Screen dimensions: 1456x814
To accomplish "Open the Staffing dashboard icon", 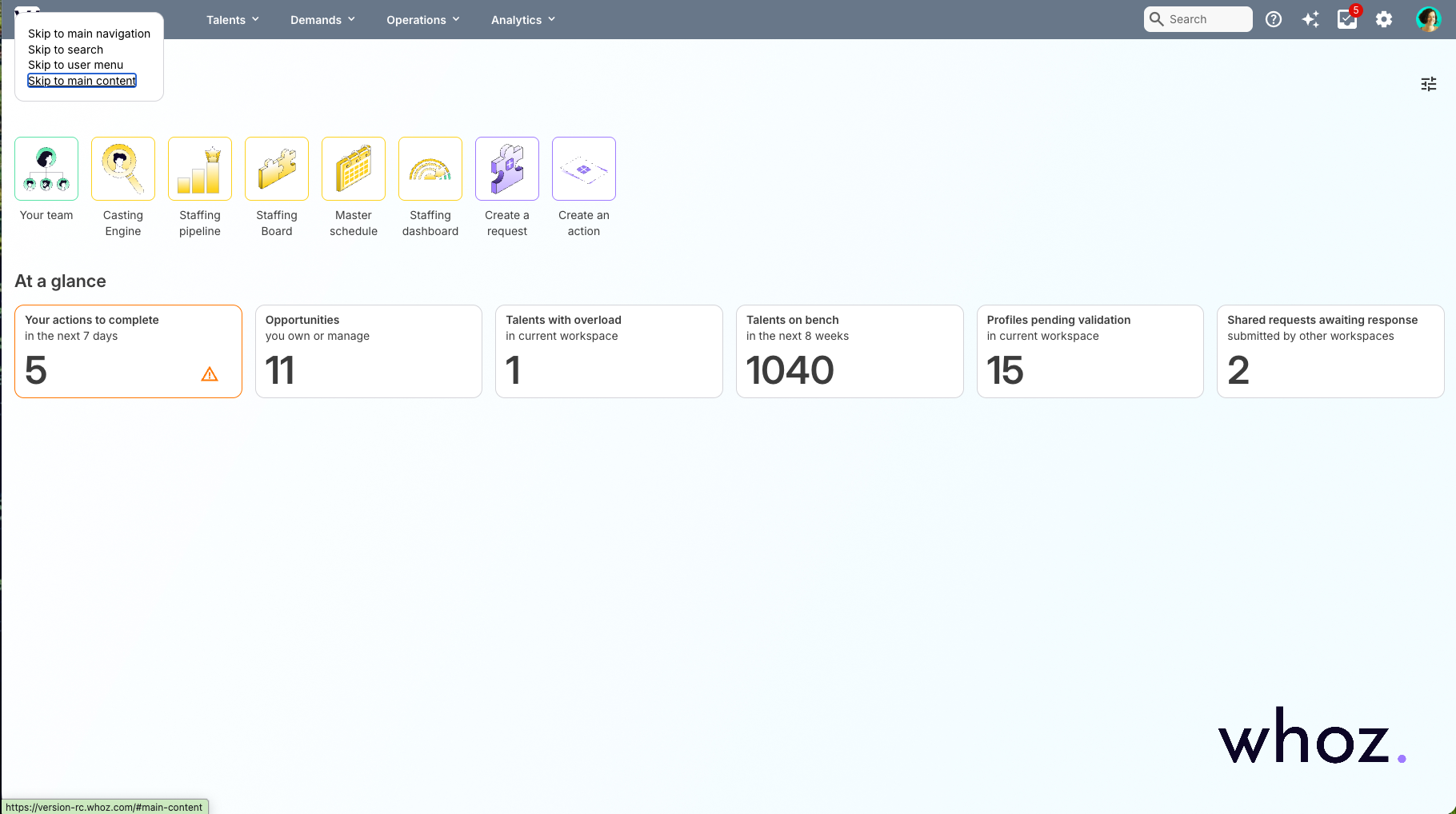I will click(430, 169).
